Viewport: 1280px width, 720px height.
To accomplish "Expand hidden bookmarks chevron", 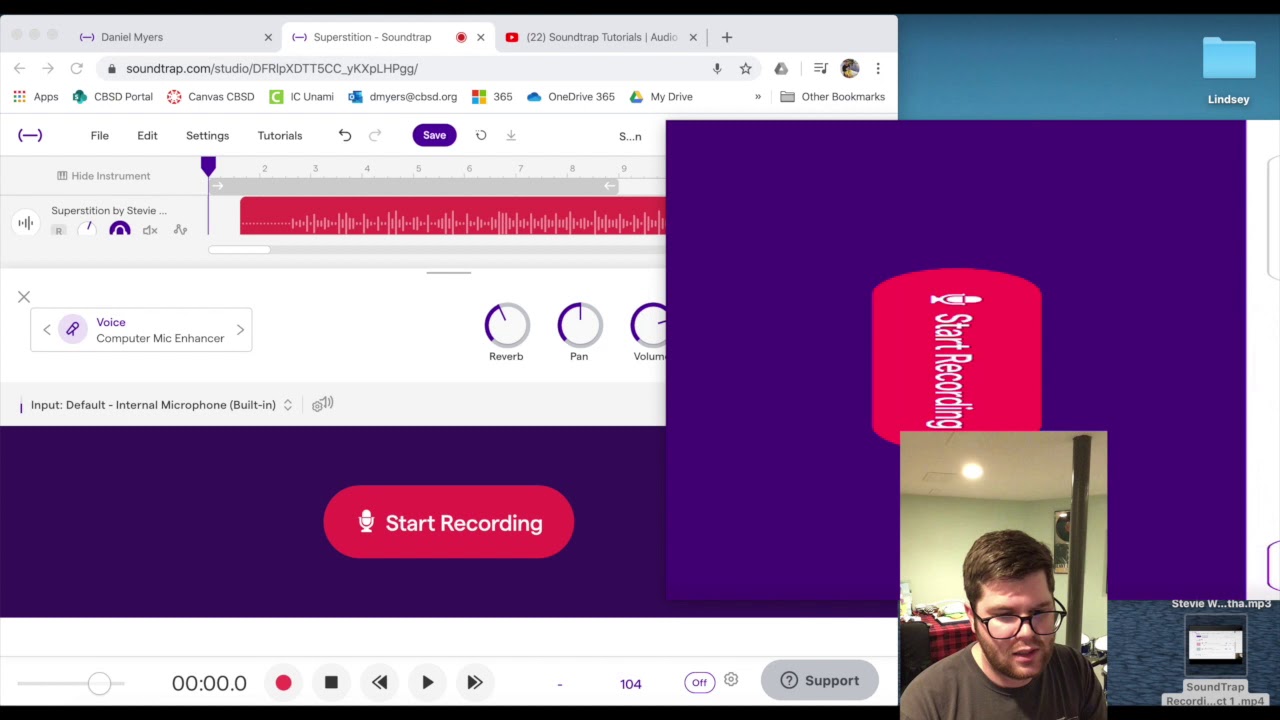I will click(x=757, y=97).
